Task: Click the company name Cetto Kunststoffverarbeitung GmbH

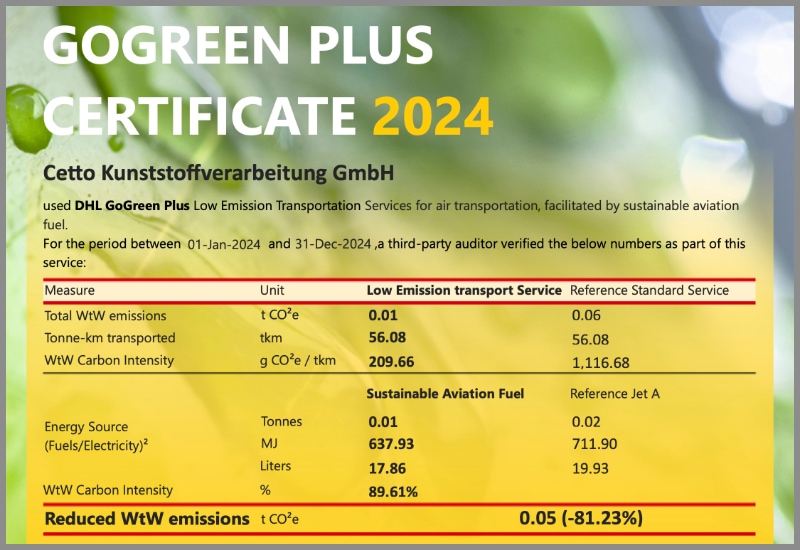Action: (x=218, y=173)
